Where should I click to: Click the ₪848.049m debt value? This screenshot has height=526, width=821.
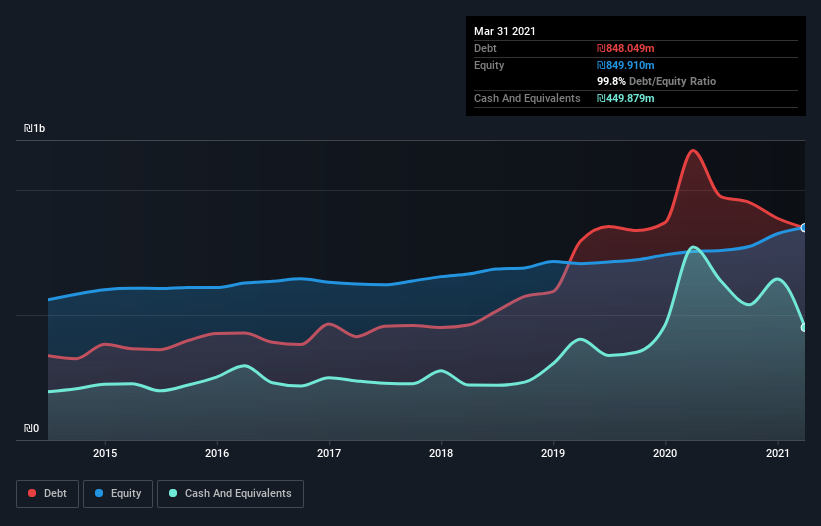click(x=626, y=48)
